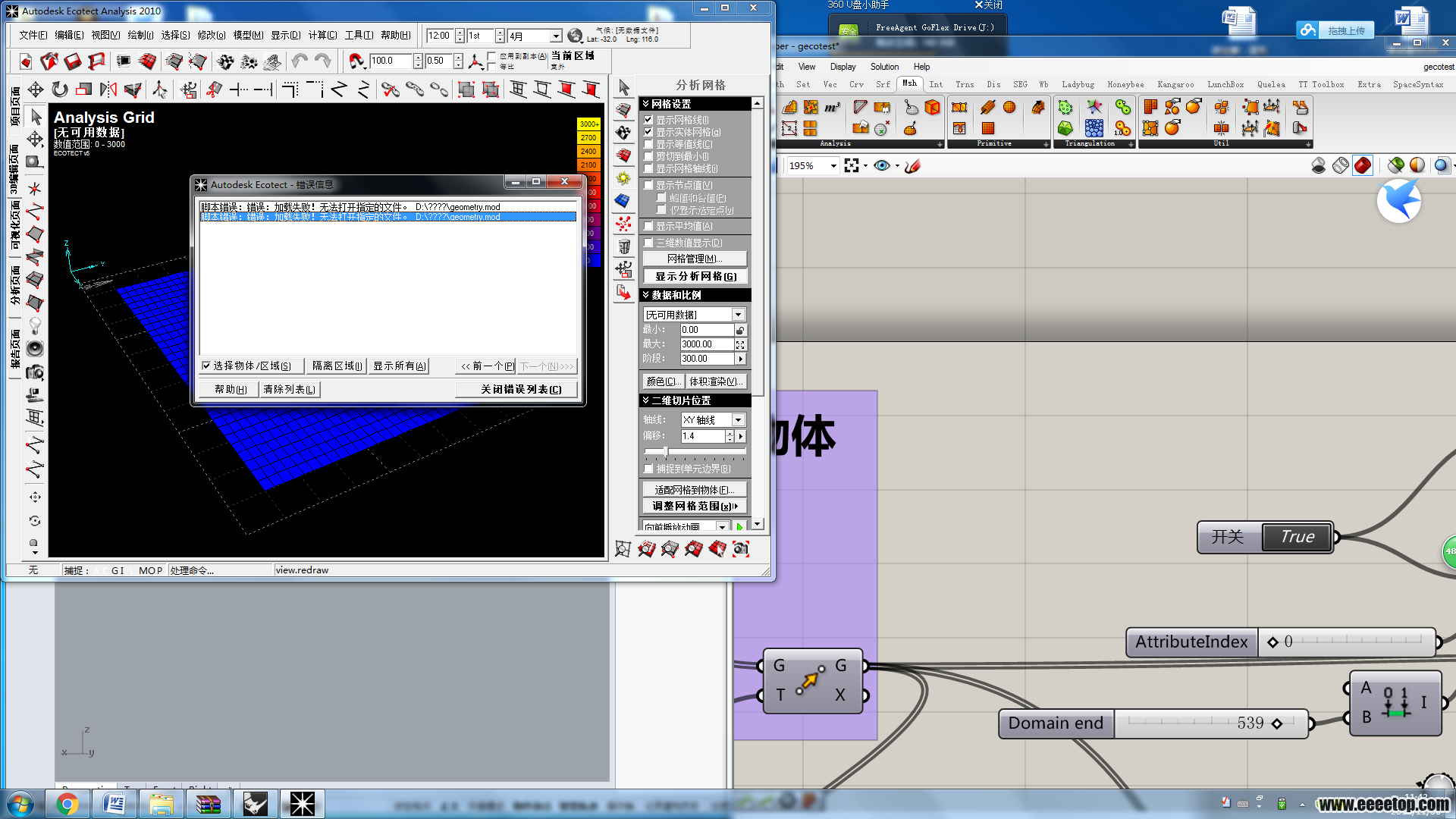Open the 计算 menu
The image size is (1456, 819).
tap(322, 35)
